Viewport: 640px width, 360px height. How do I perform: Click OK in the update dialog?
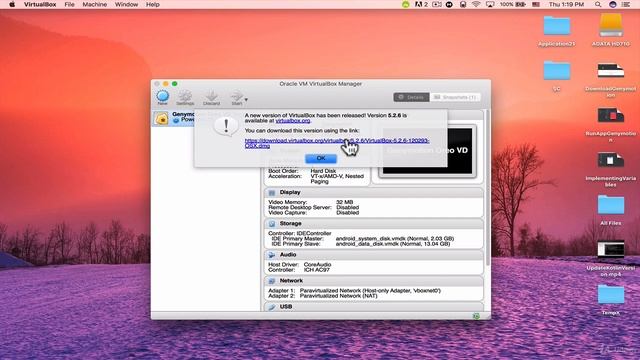(321, 158)
